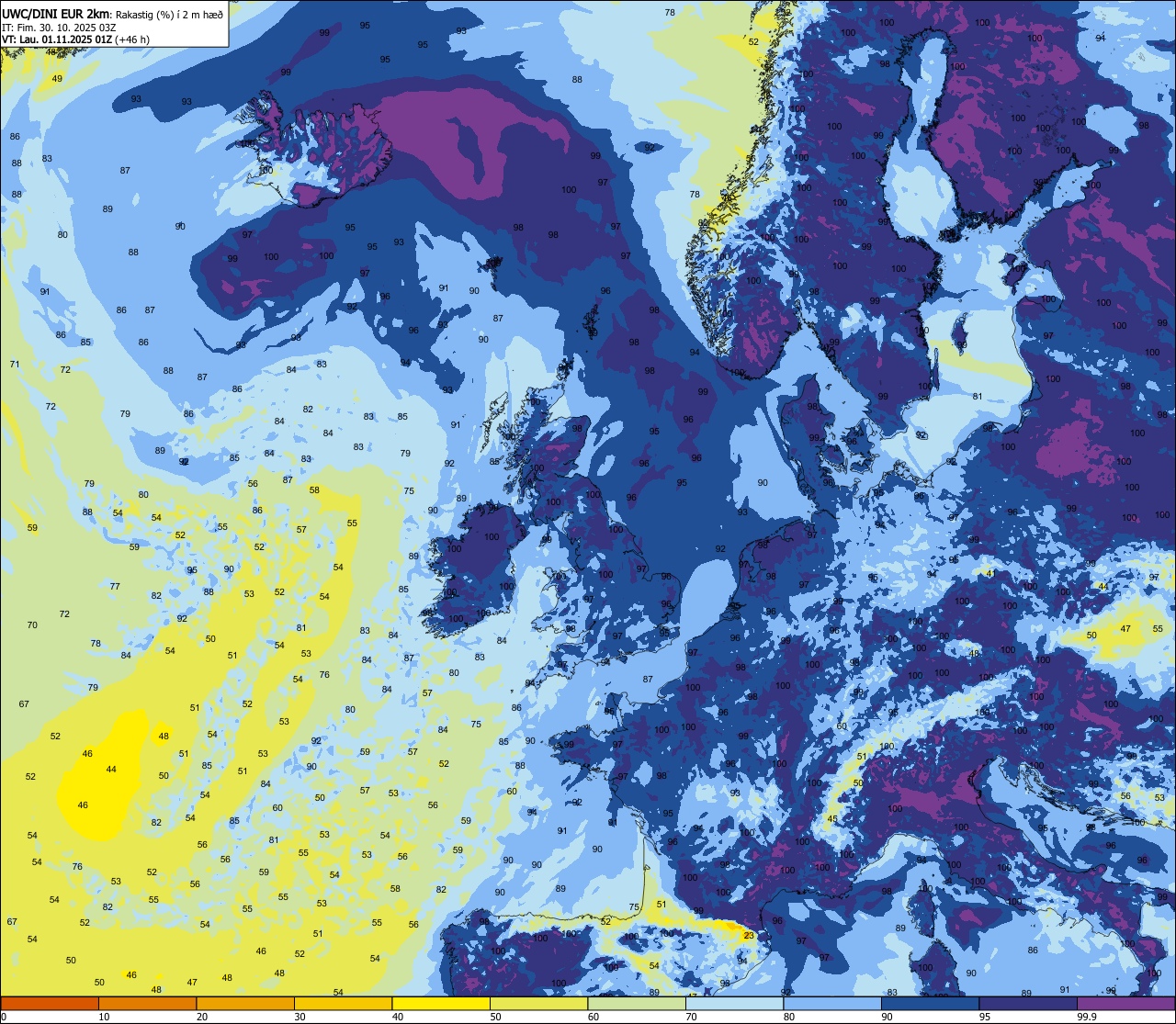This screenshot has height=1024, width=1176.
Task: Click the legend label 50
Action: coord(495,1017)
